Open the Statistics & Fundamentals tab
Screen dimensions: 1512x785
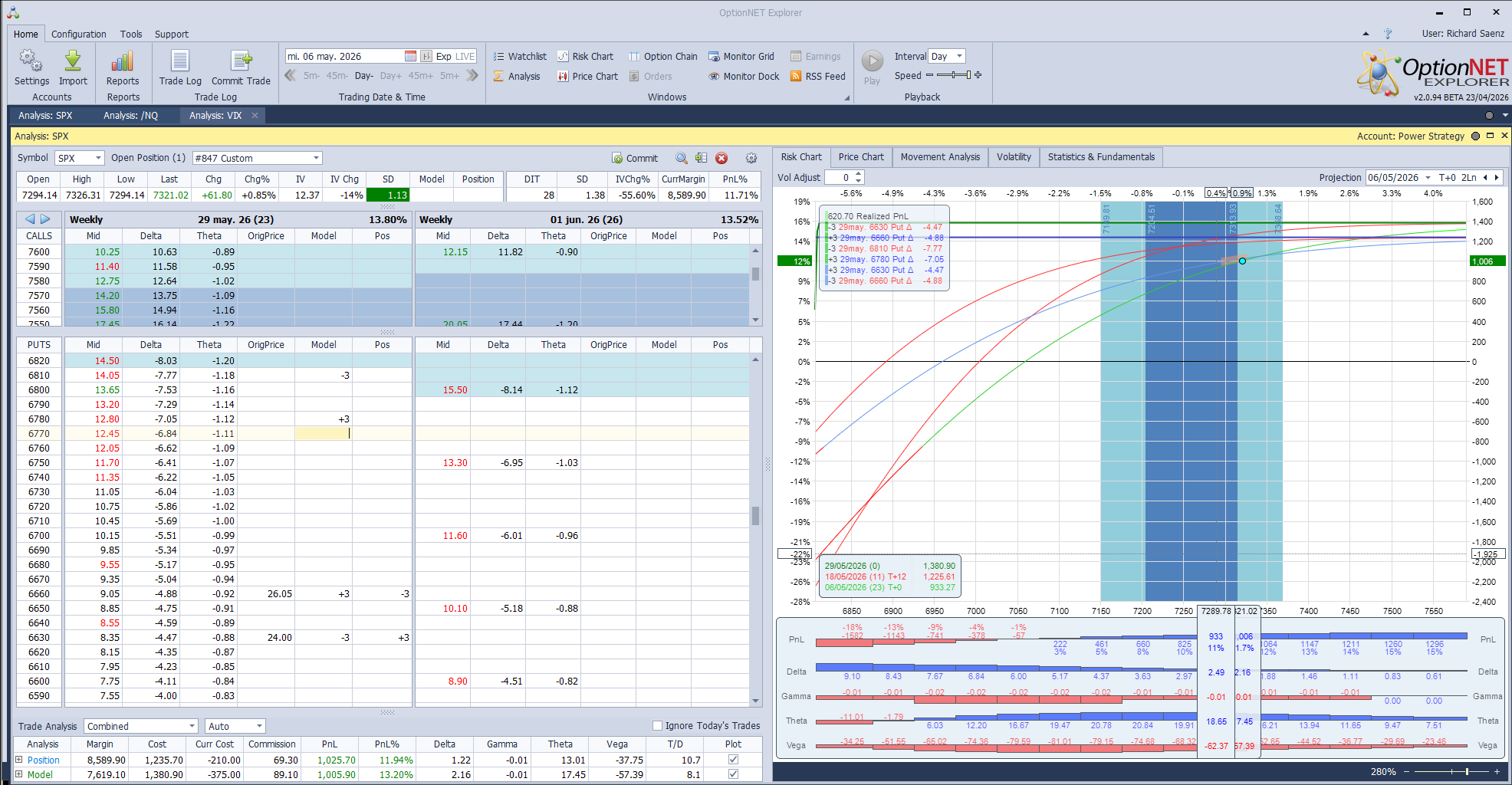tap(1101, 157)
